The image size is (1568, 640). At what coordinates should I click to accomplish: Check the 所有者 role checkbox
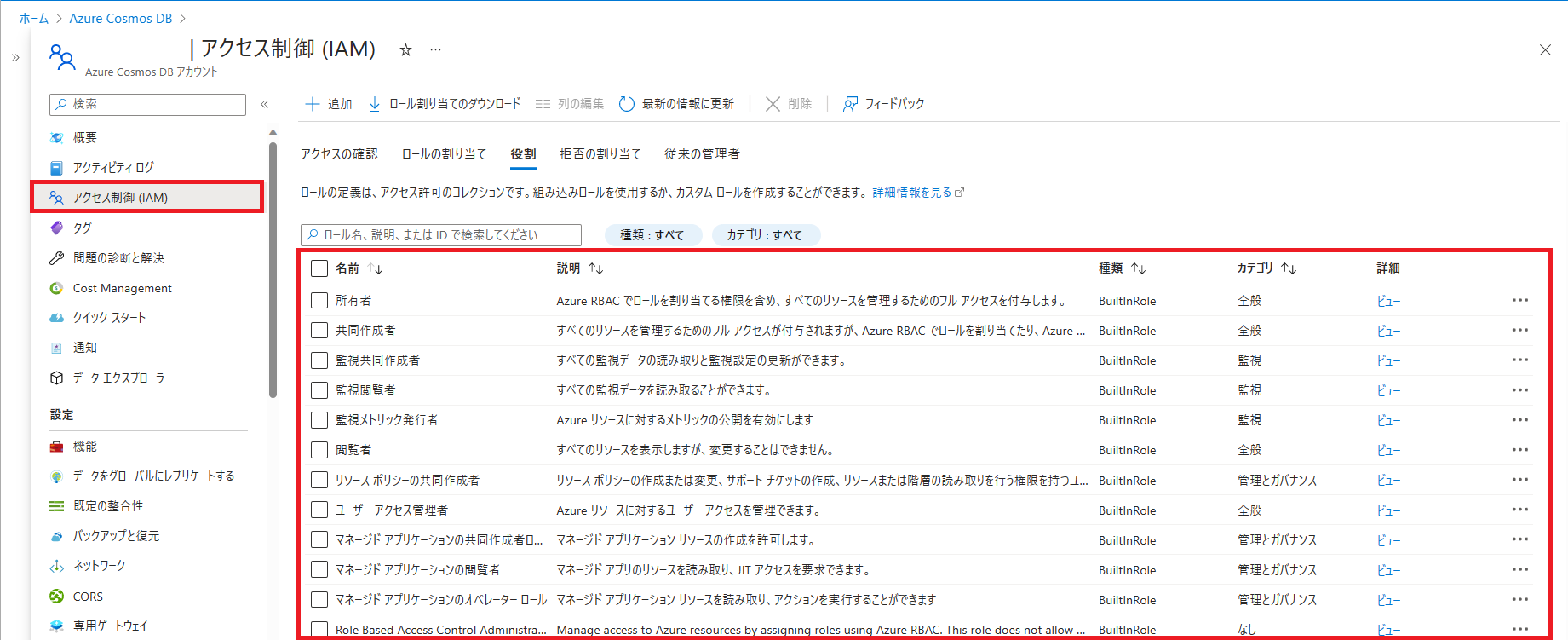click(319, 301)
